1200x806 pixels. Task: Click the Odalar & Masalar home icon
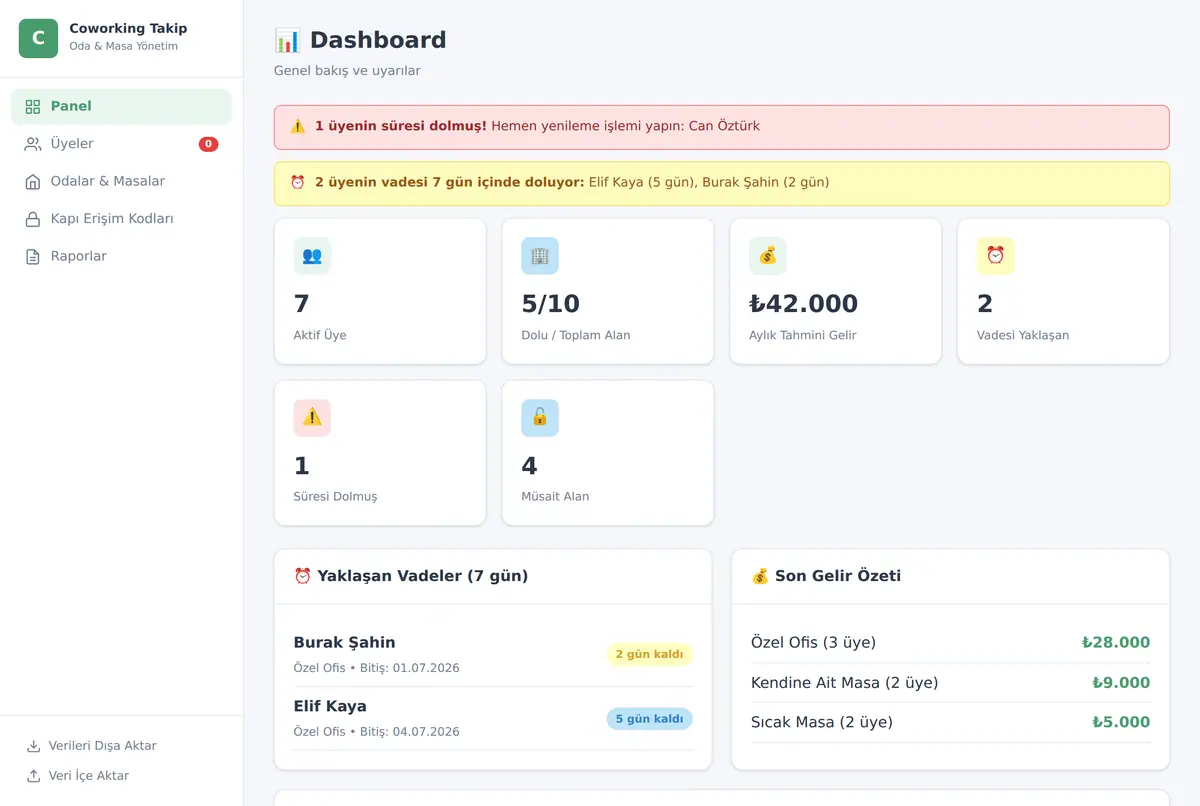(33, 182)
